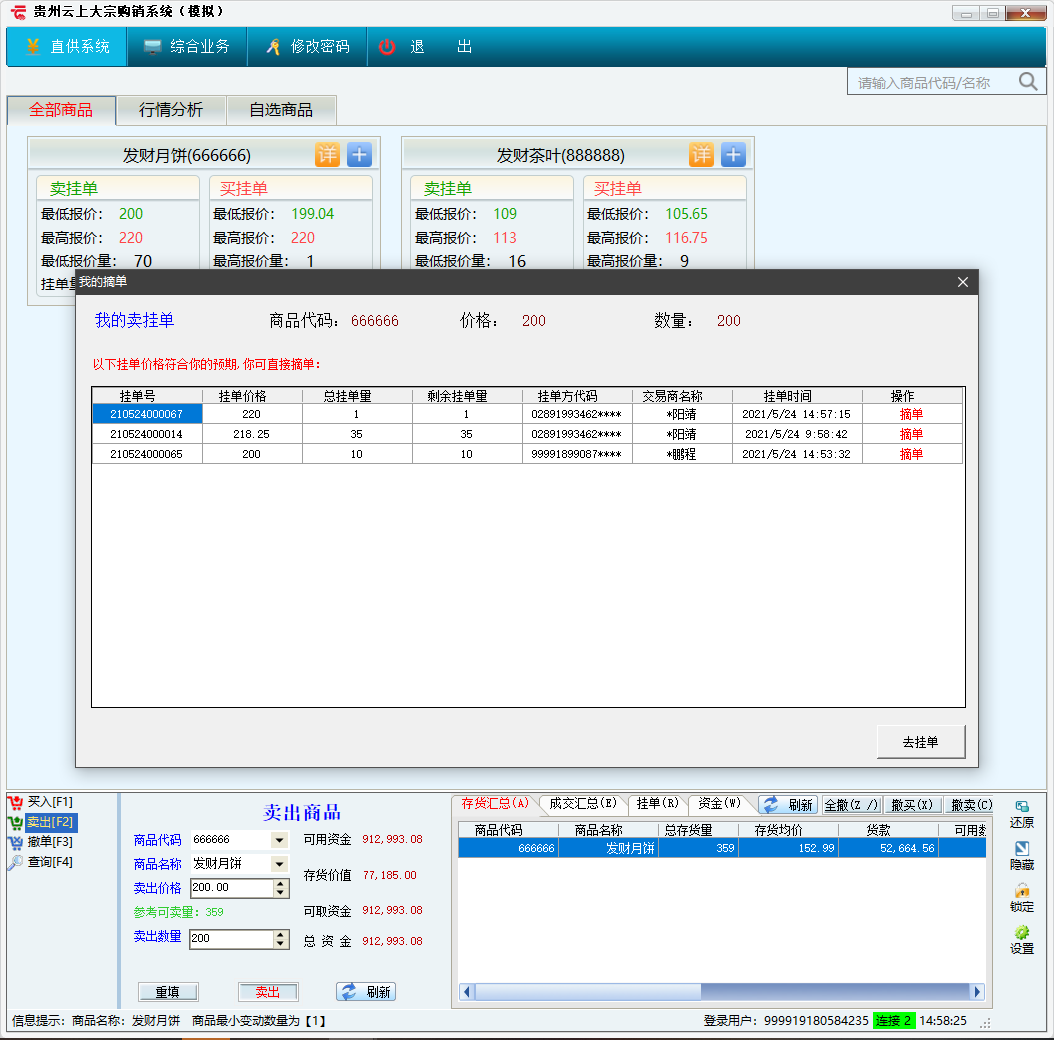Screen dimensions: 1054x1040
Task: Select order number 210524000014 cell
Action: [147, 434]
